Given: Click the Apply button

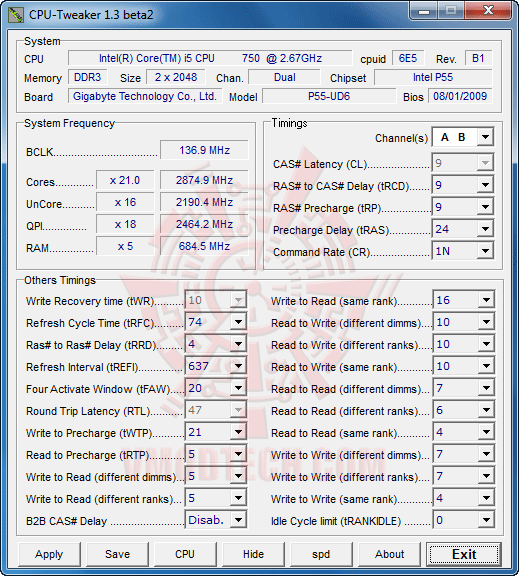Looking at the screenshot, I should click(49, 554).
